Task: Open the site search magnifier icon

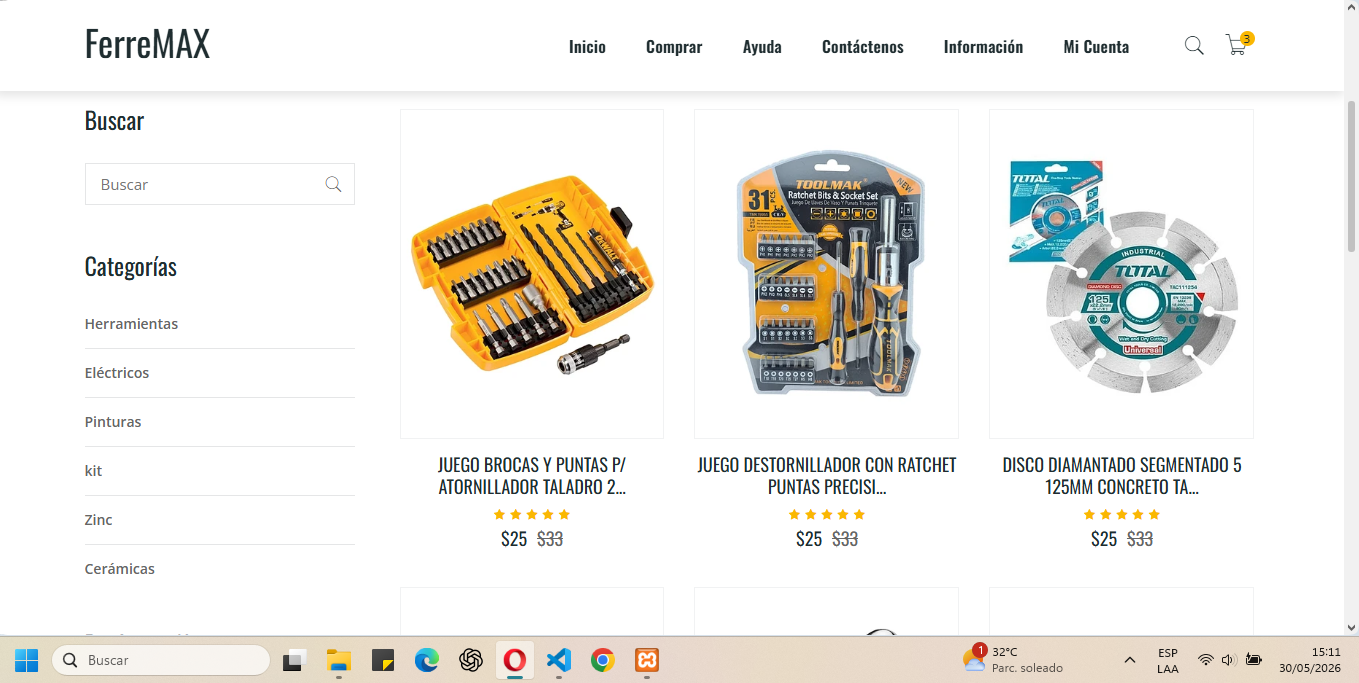Action: click(1194, 46)
